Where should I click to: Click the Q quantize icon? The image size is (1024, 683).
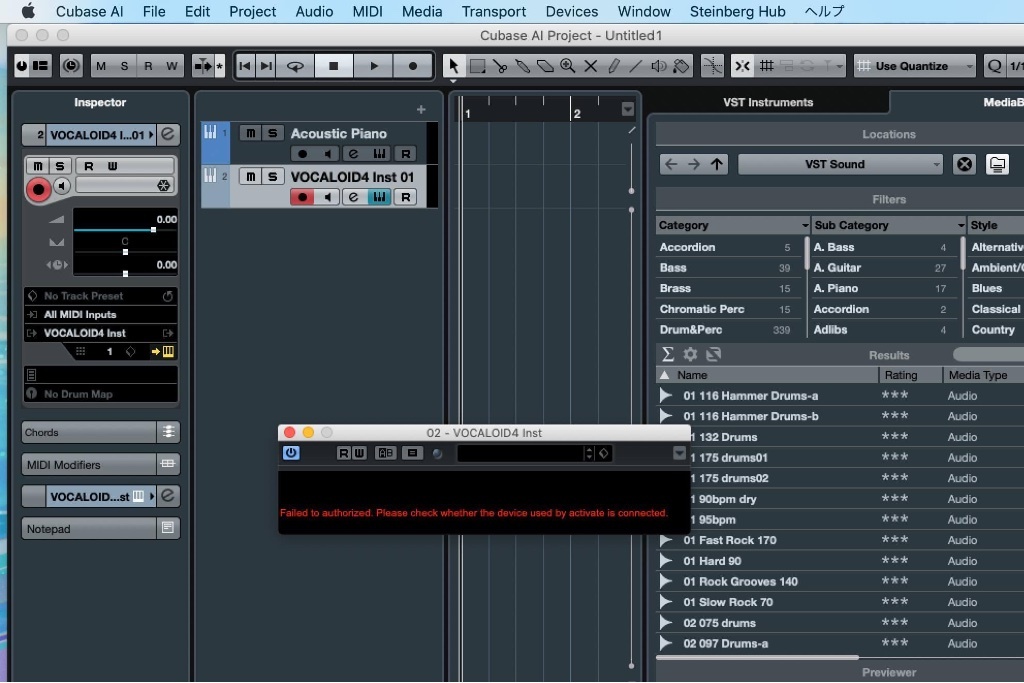(x=994, y=66)
